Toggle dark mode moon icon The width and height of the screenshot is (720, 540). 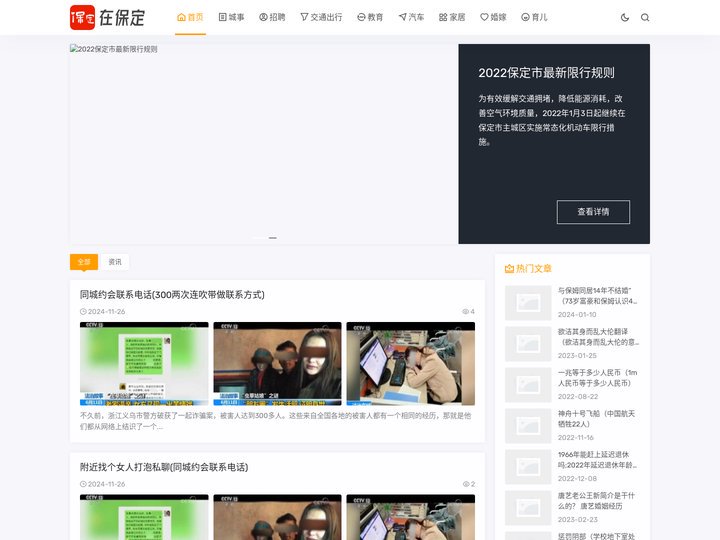625,17
